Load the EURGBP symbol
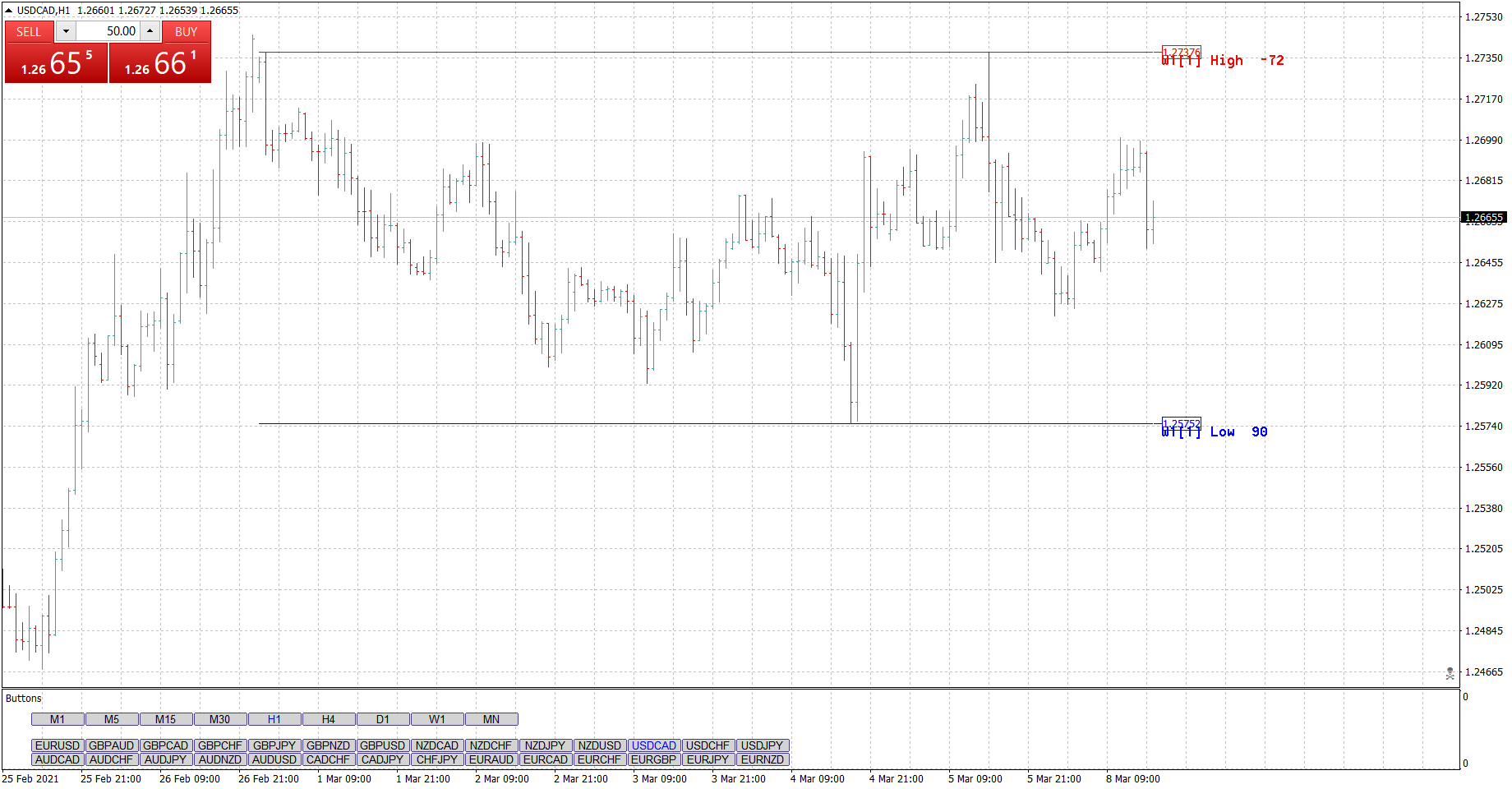The height and width of the screenshot is (789, 1512). (x=654, y=759)
